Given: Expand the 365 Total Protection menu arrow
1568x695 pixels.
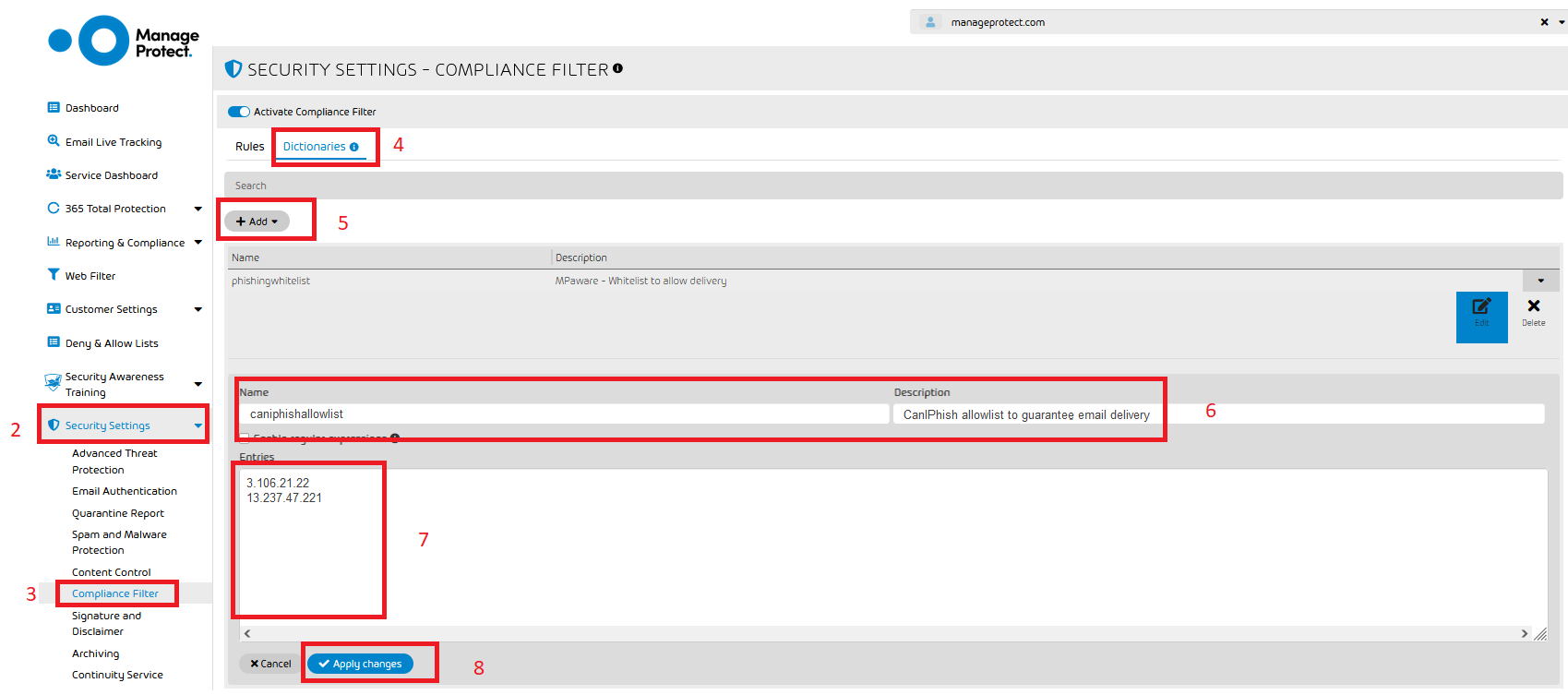Looking at the screenshot, I should click(x=197, y=209).
